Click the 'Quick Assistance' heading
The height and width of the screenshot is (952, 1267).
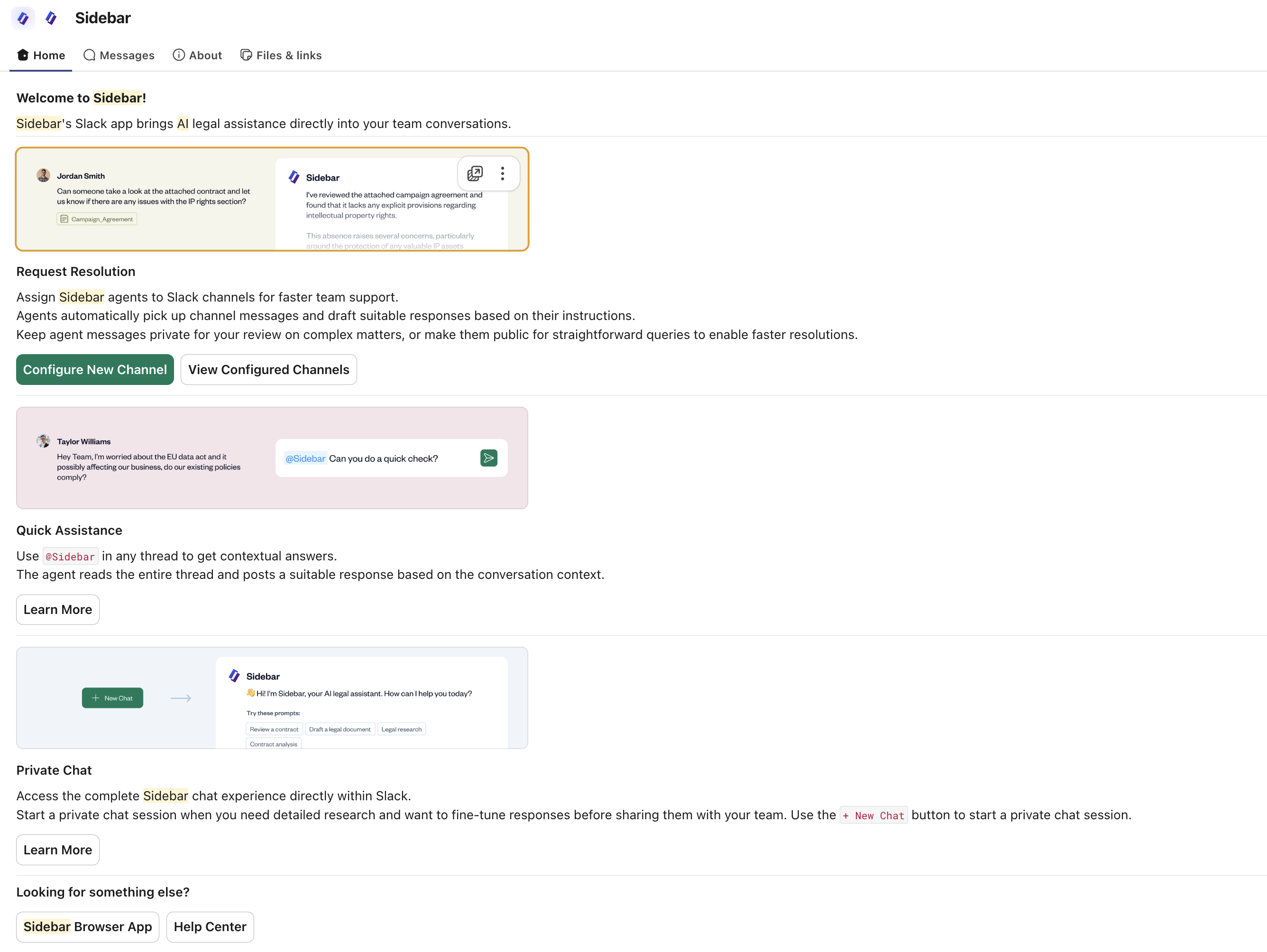coord(69,531)
